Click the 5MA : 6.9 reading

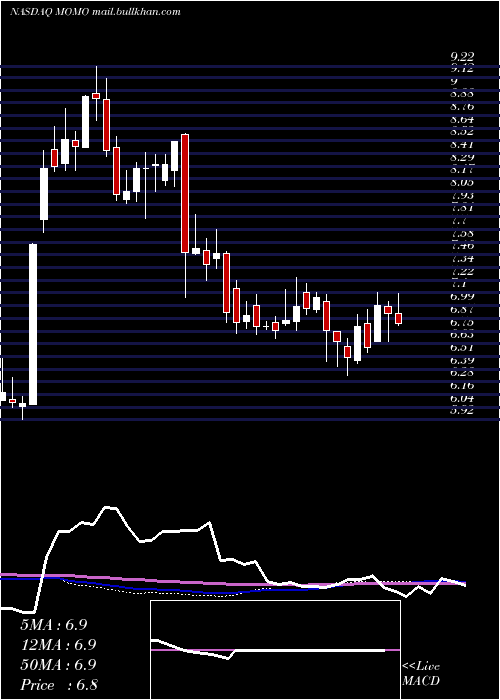click(x=54, y=625)
